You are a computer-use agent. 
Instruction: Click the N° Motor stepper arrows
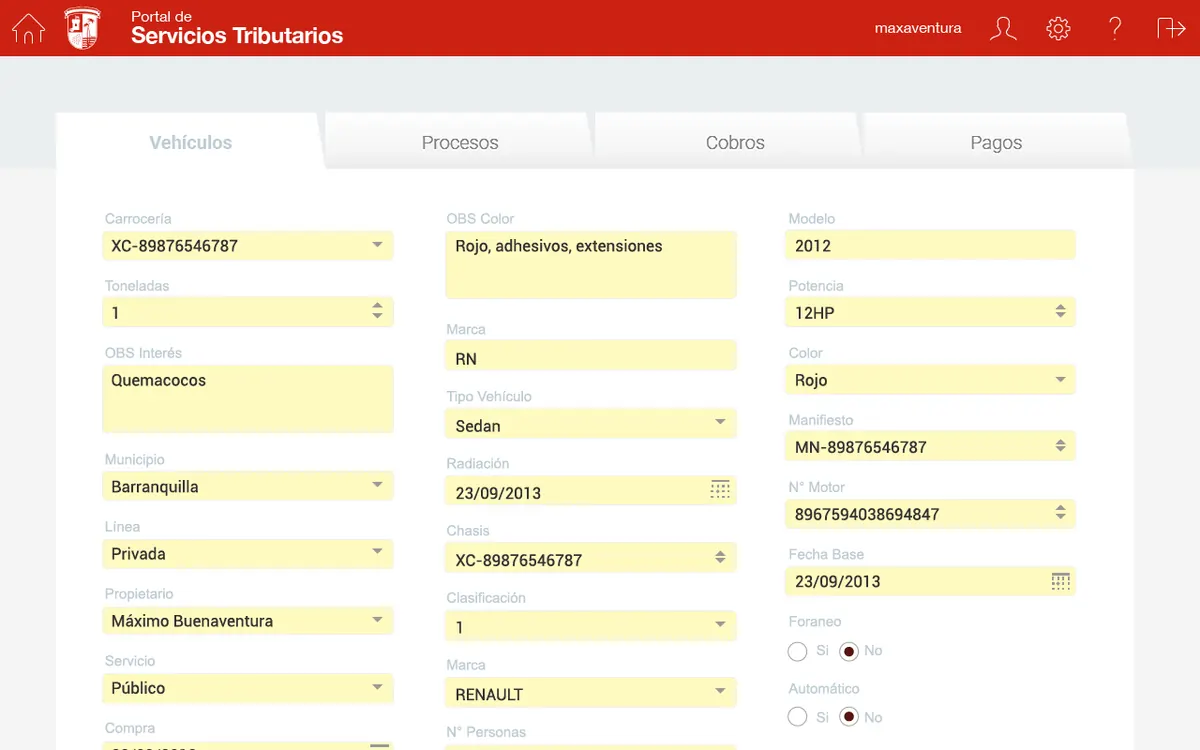point(1061,513)
